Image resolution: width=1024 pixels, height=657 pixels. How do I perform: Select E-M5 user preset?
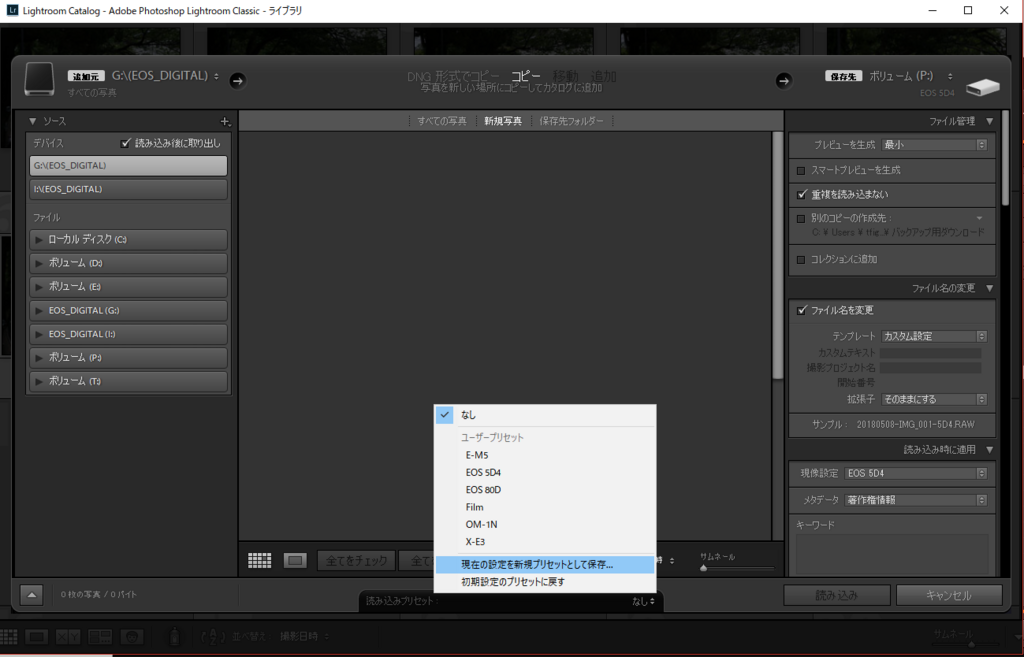[x=545, y=455]
